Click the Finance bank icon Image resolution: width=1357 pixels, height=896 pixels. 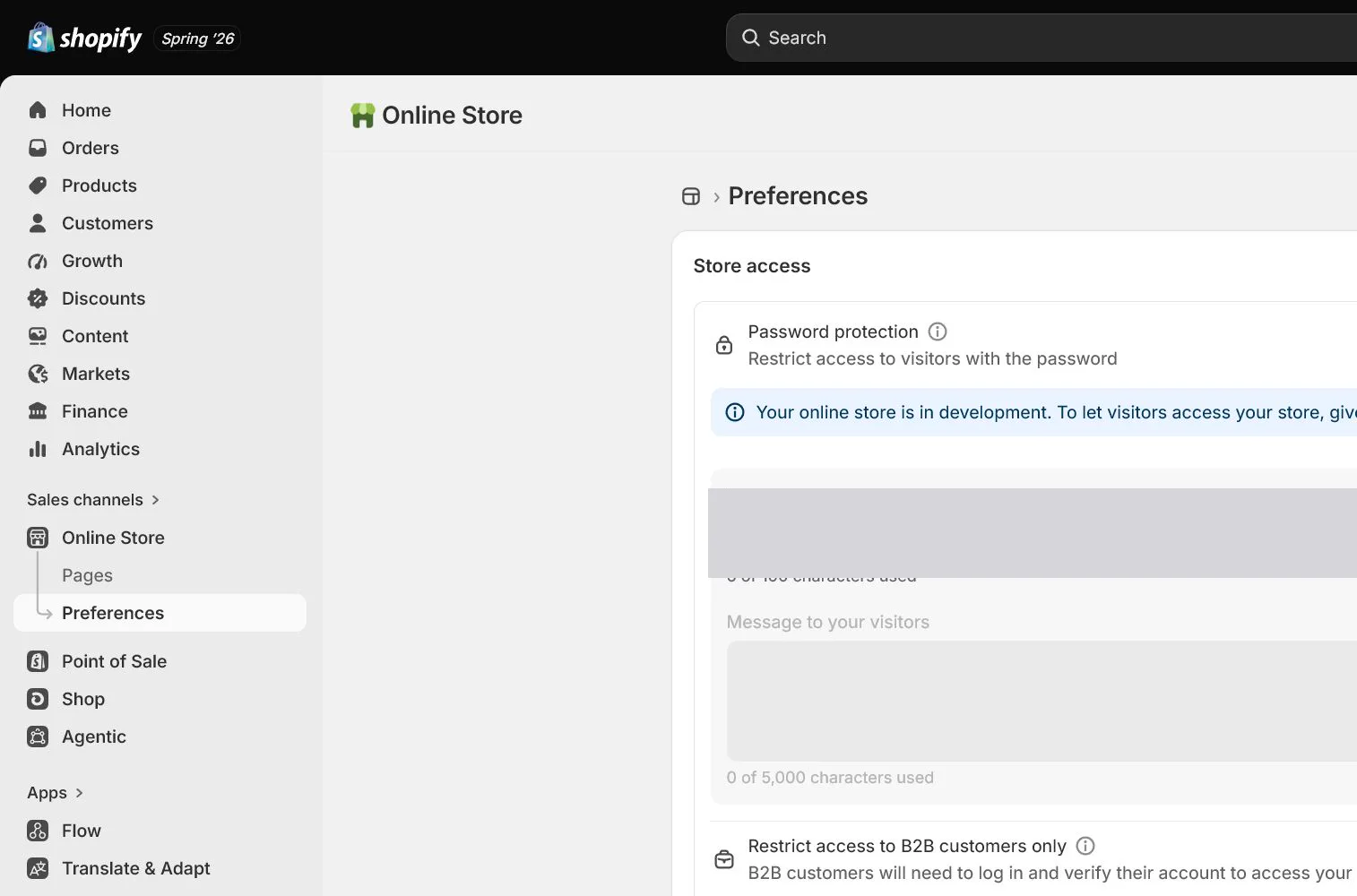38,411
